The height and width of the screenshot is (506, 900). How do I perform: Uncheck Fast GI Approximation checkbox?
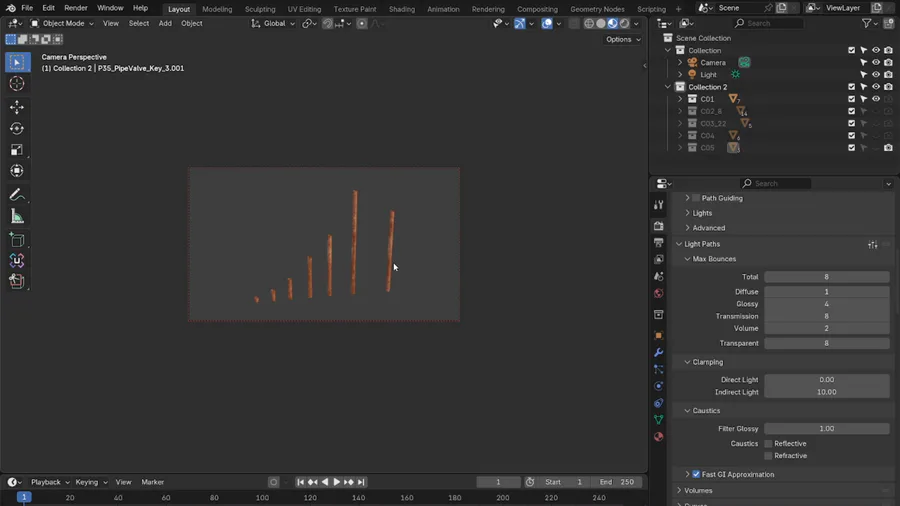click(x=696, y=474)
